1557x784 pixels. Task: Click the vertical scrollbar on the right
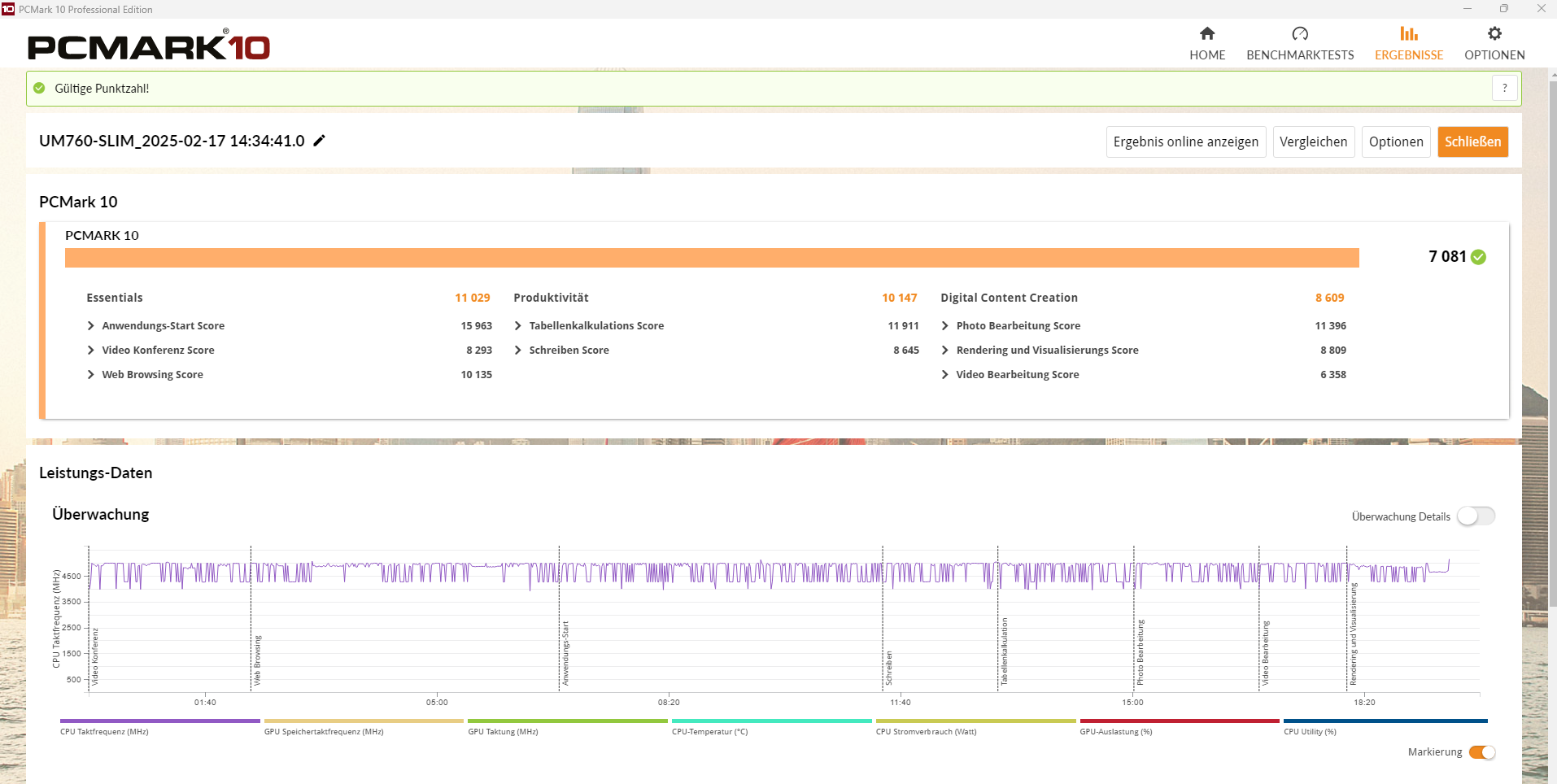[x=1552, y=342]
